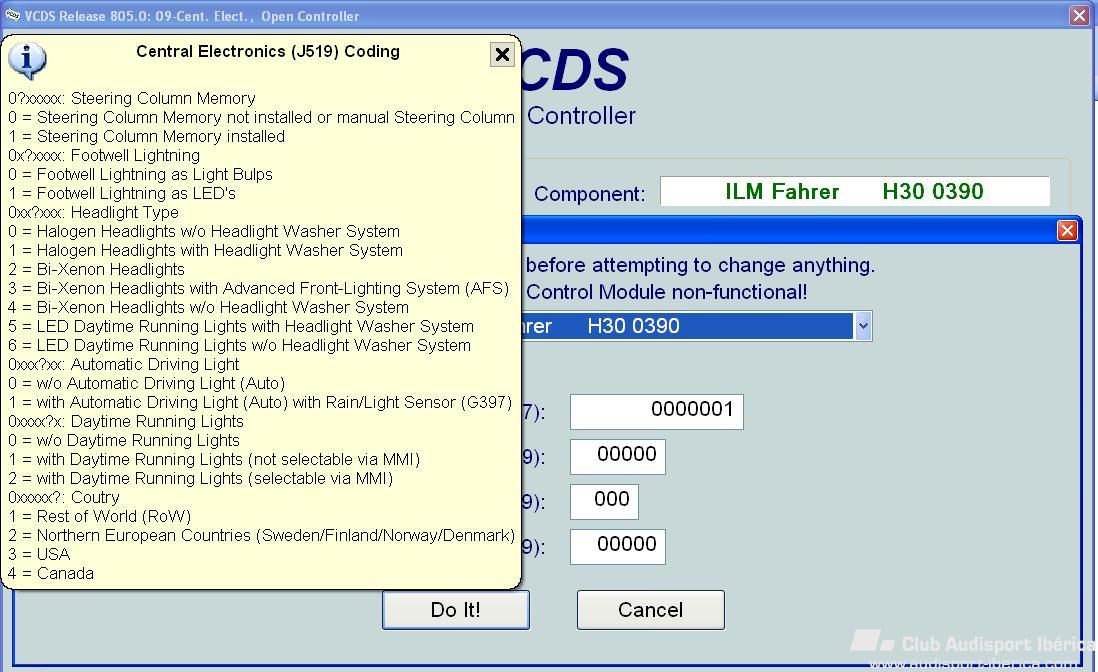Click the coding field showing 0000001
Screen dimensions: 1098x672
click(657, 412)
